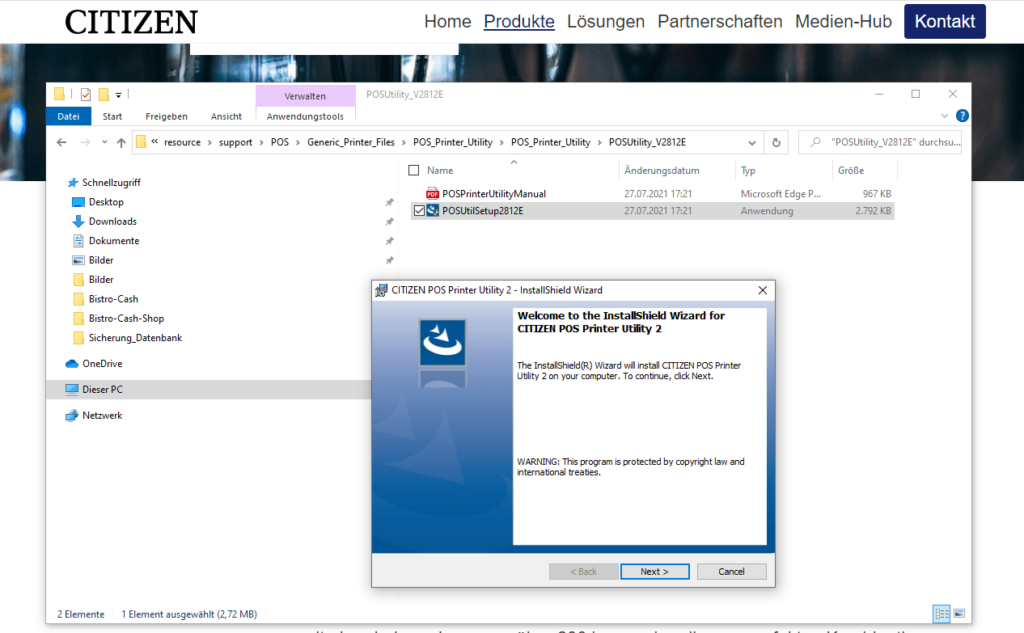1024x633 pixels.
Task: Click the InstallShield Wizard title bar icon
Action: click(x=381, y=290)
